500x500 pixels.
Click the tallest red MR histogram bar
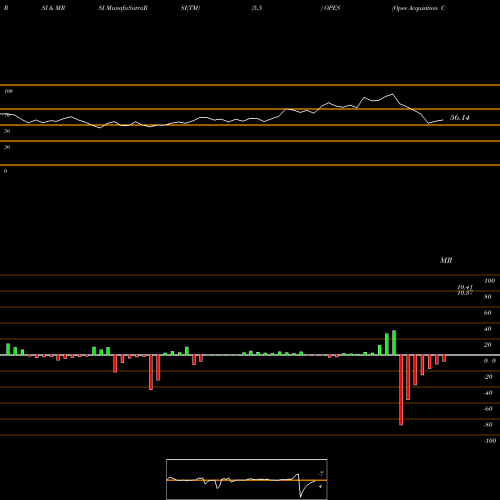[401, 390]
